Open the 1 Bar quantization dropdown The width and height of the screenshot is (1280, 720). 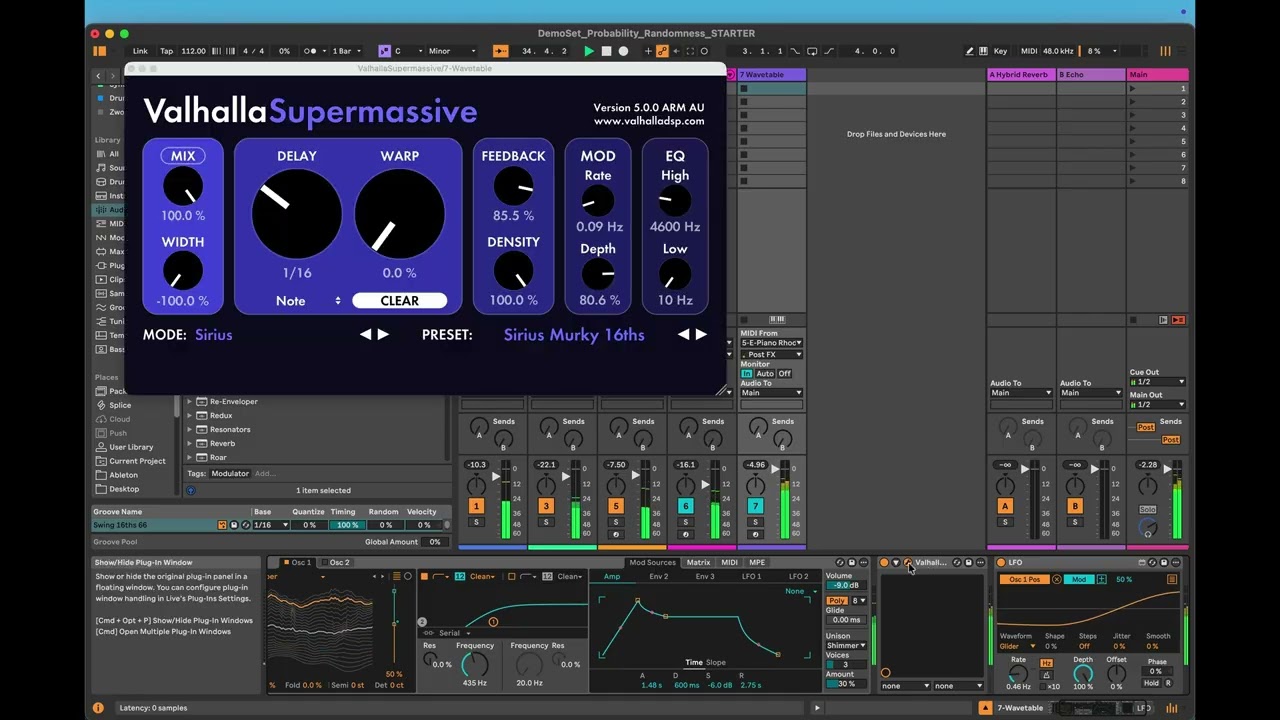tap(348, 51)
